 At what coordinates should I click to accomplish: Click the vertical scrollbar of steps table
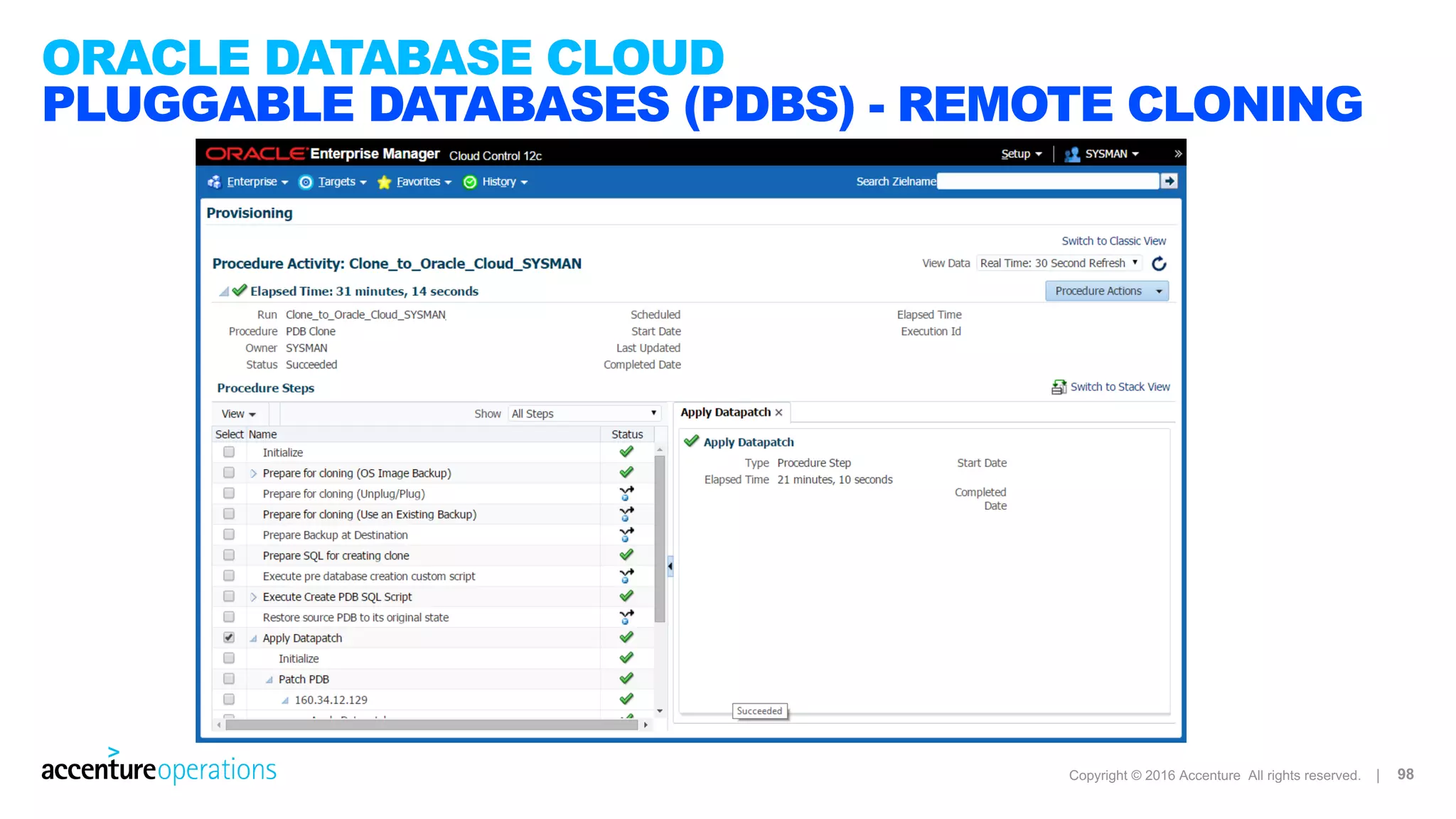click(660, 539)
